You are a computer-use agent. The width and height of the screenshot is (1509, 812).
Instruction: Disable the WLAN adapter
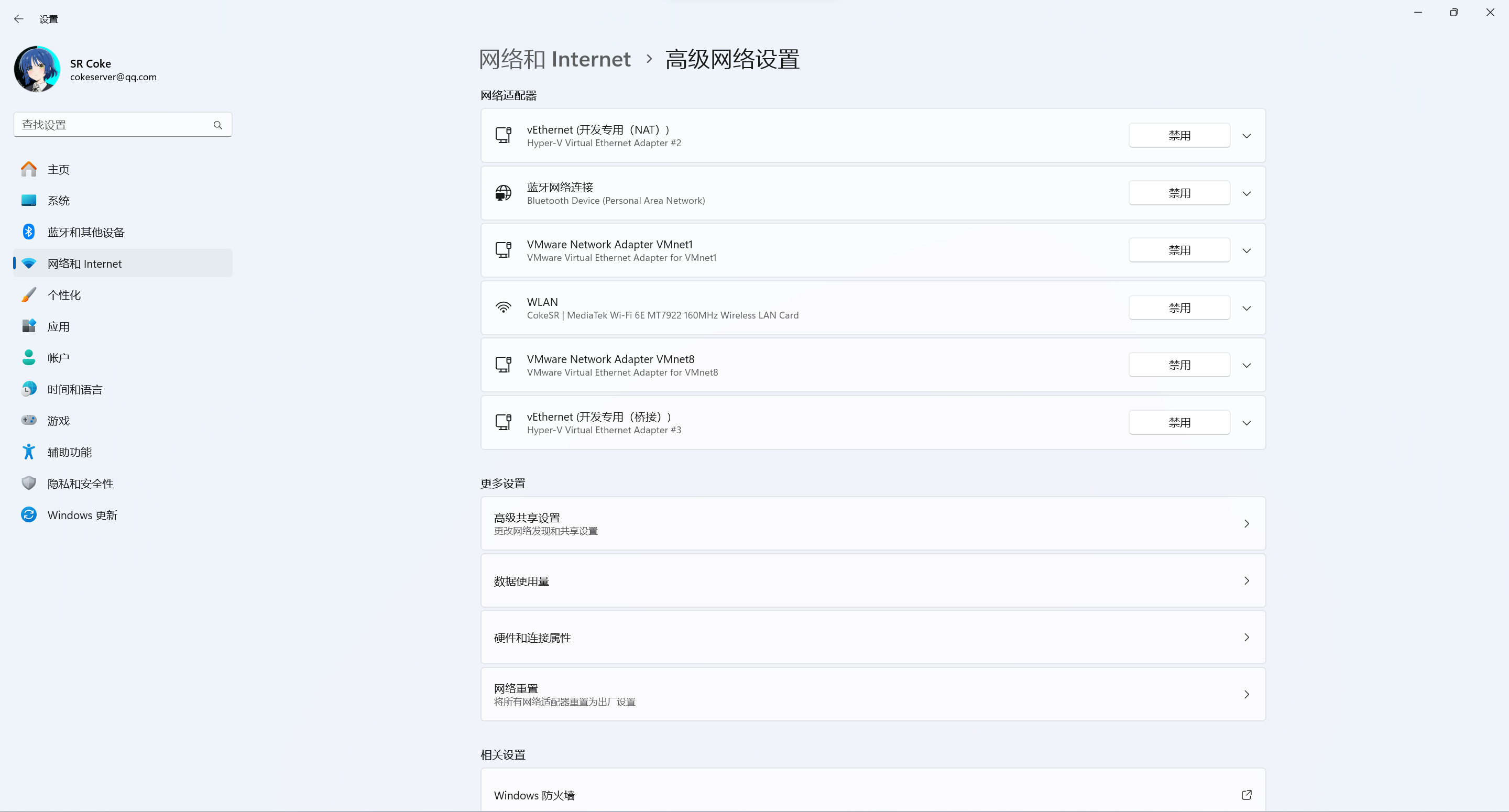coord(1179,308)
